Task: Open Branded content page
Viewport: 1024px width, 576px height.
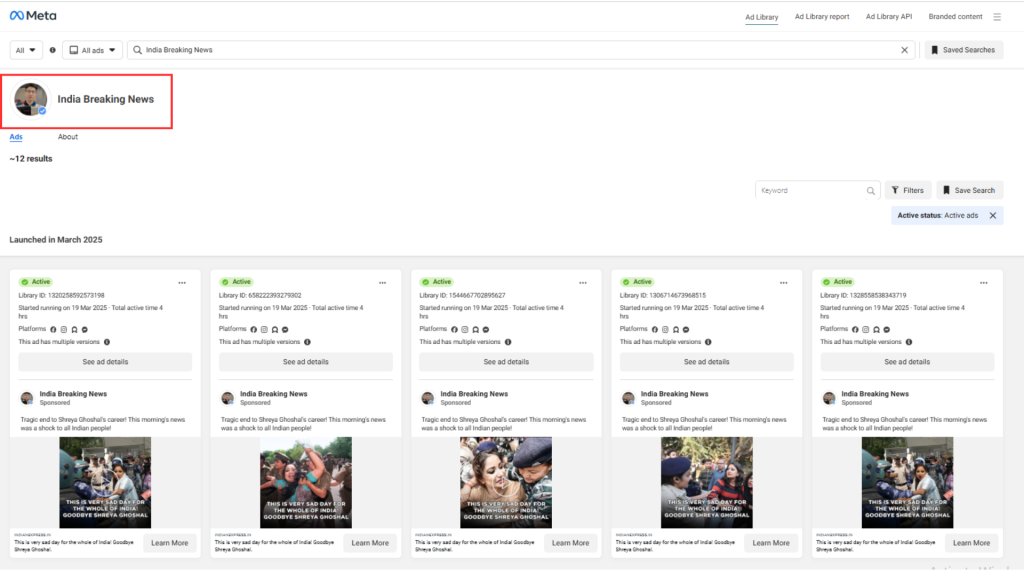Action: click(x=955, y=16)
